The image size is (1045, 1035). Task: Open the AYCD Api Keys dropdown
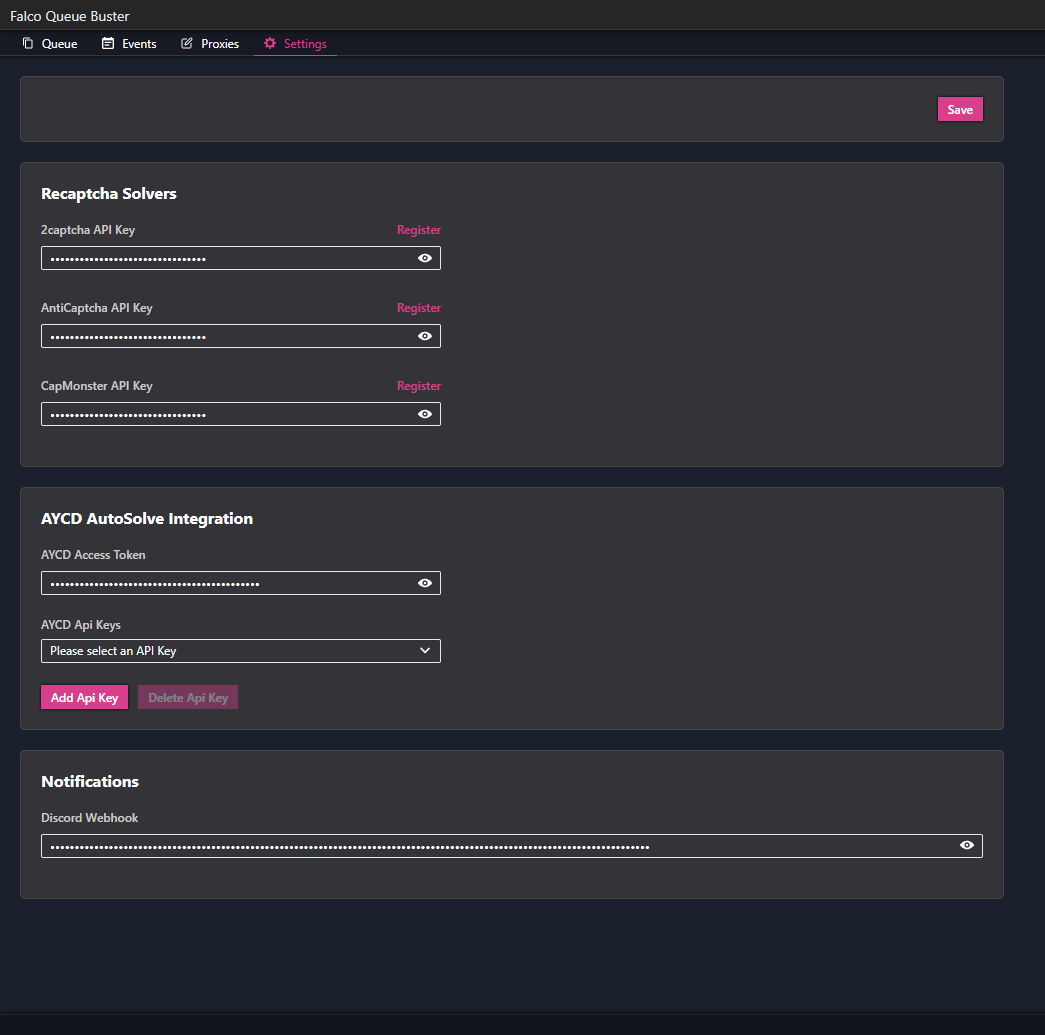pos(241,651)
